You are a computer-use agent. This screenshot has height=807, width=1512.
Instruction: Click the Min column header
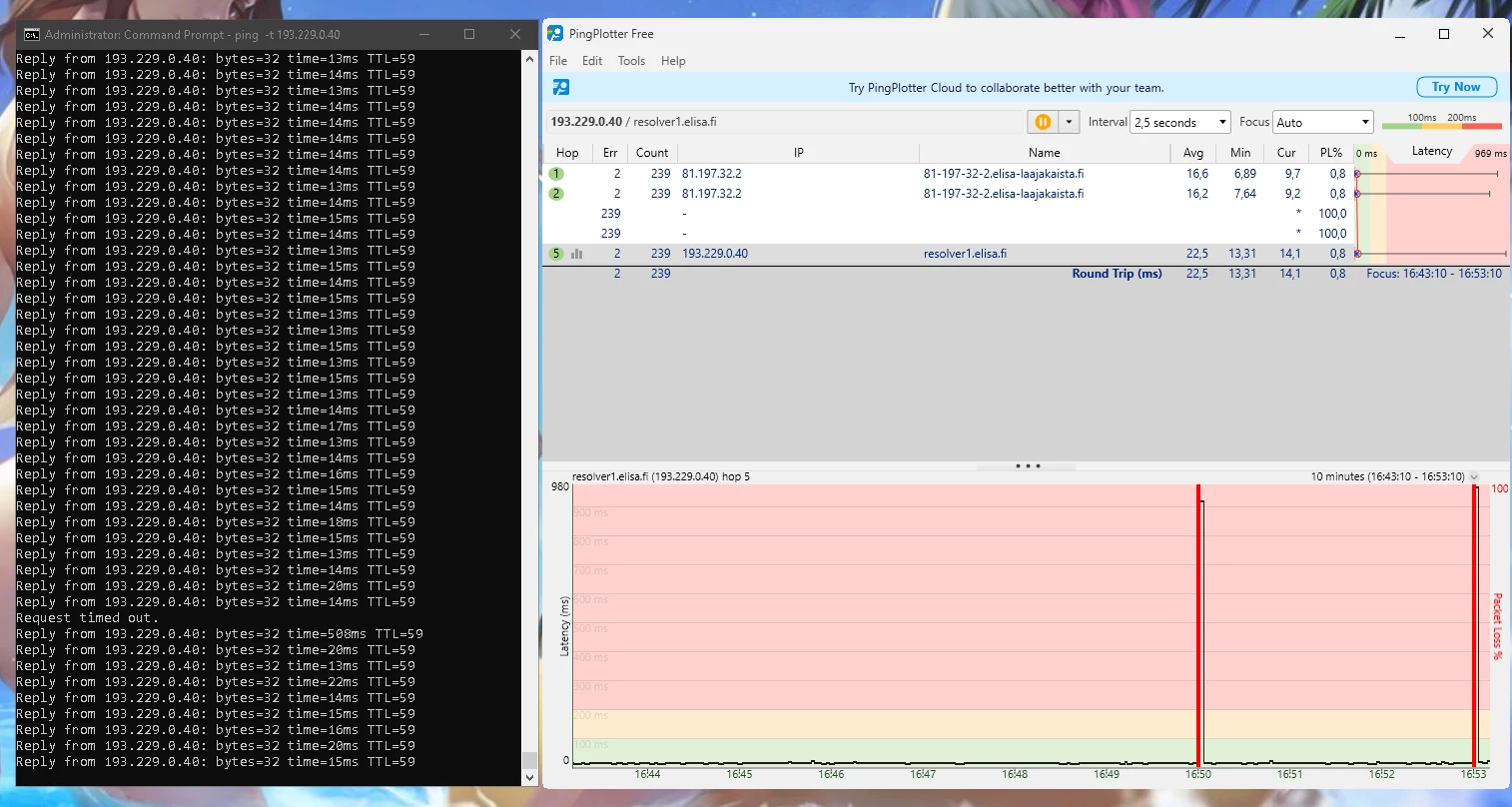pos(1240,153)
